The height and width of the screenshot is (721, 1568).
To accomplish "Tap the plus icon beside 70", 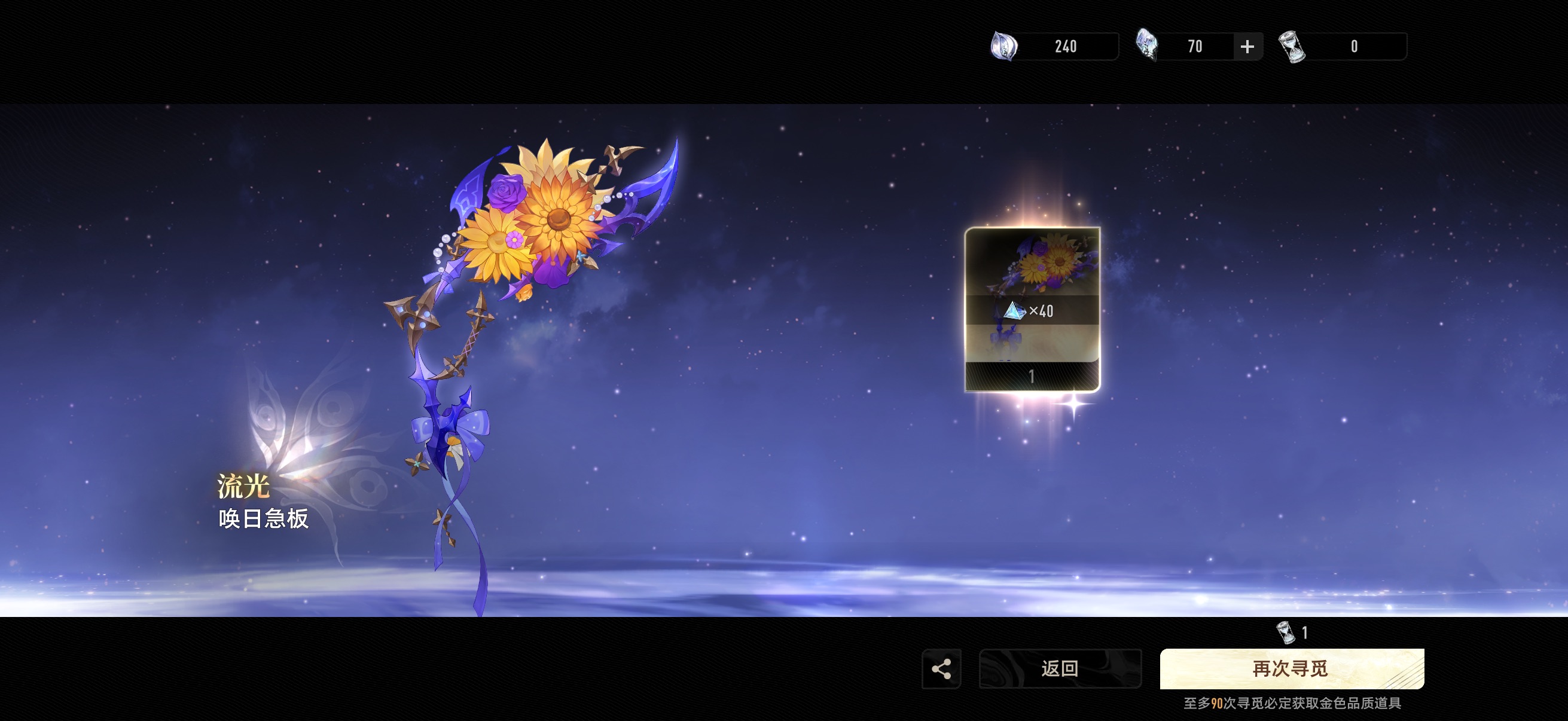I will pyautogui.click(x=1247, y=47).
